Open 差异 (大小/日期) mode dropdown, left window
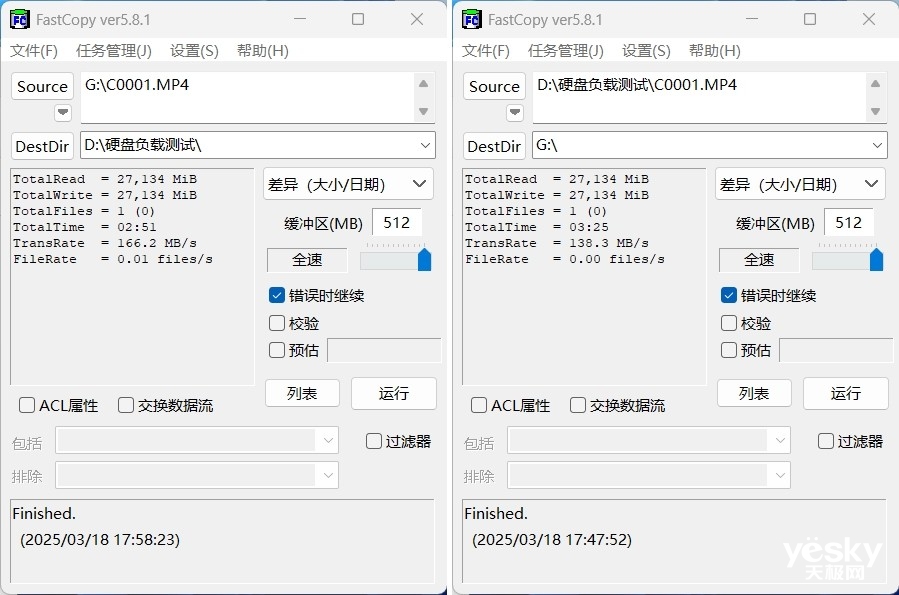Image resolution: width=899 pixels, height=595 pixels. pos(348,184)
